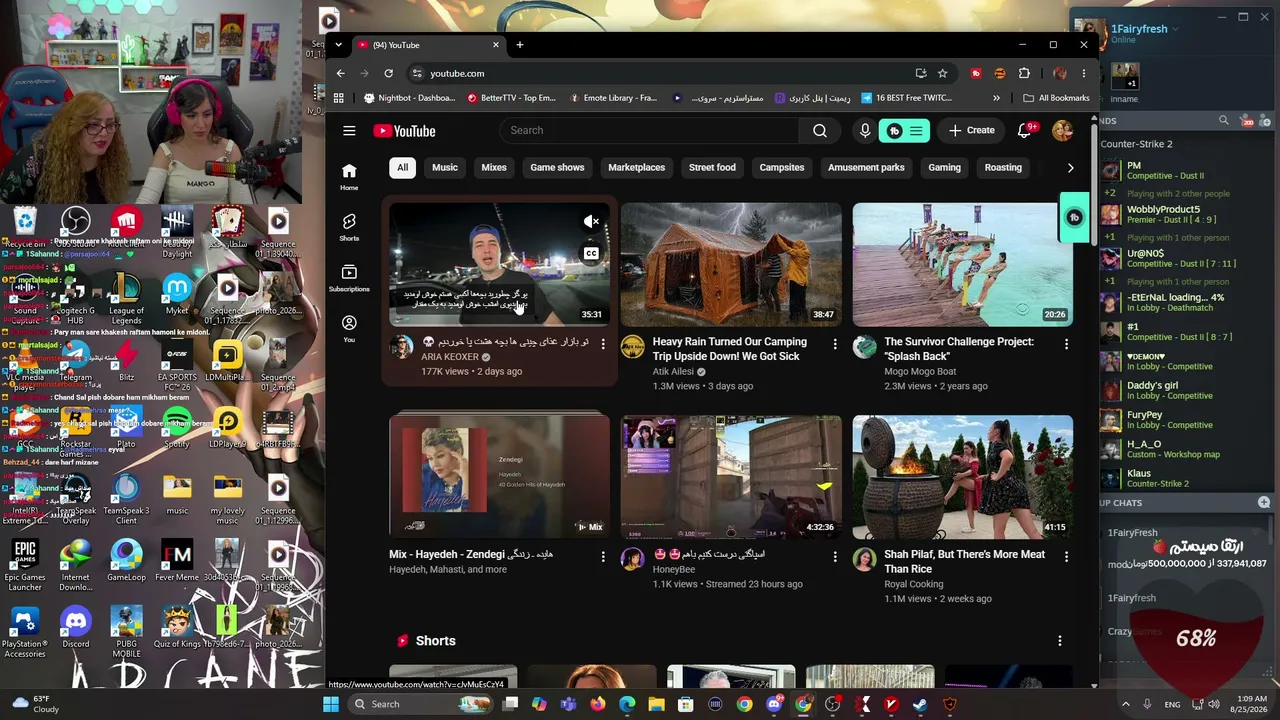Open the browser Extensions puzzle icon

[x=1024, y=73]
